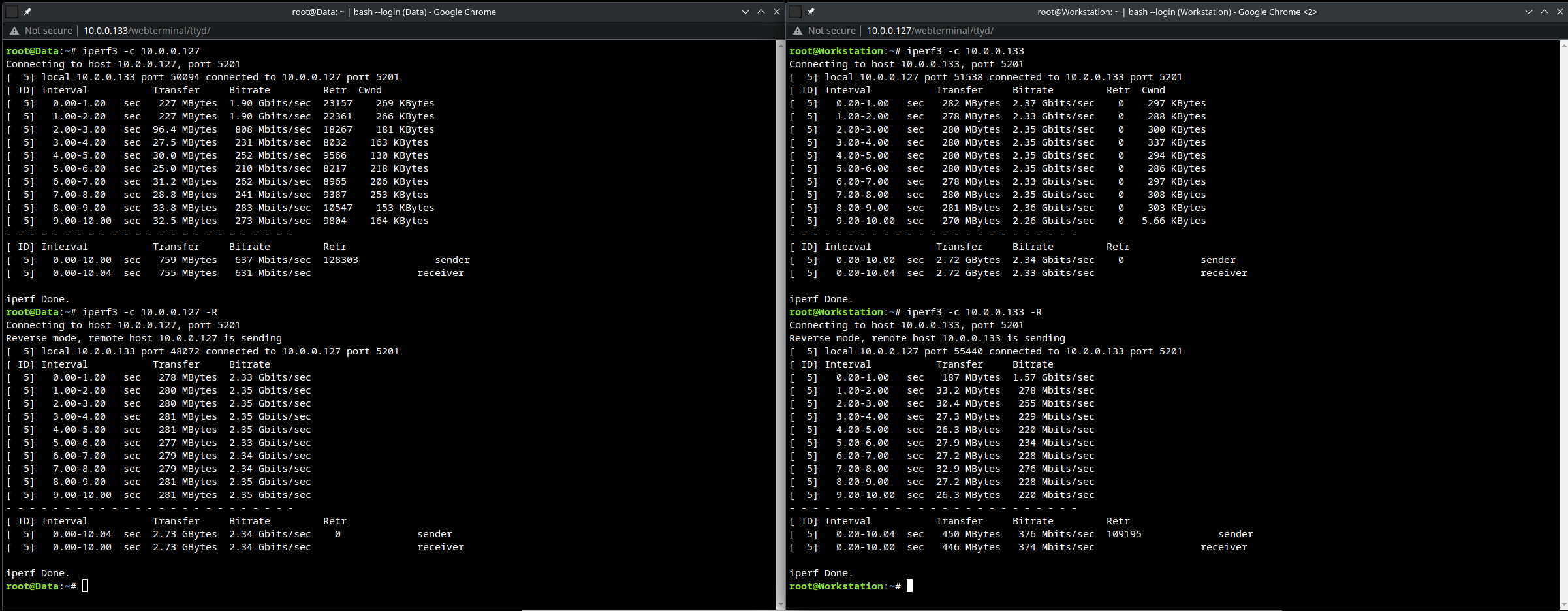Image resolution: width=1568 pixels, height=611 pixels.
Task: Click scroll-up arrow in Workstation terminal scrollbar
Action: click(1564, 45)
